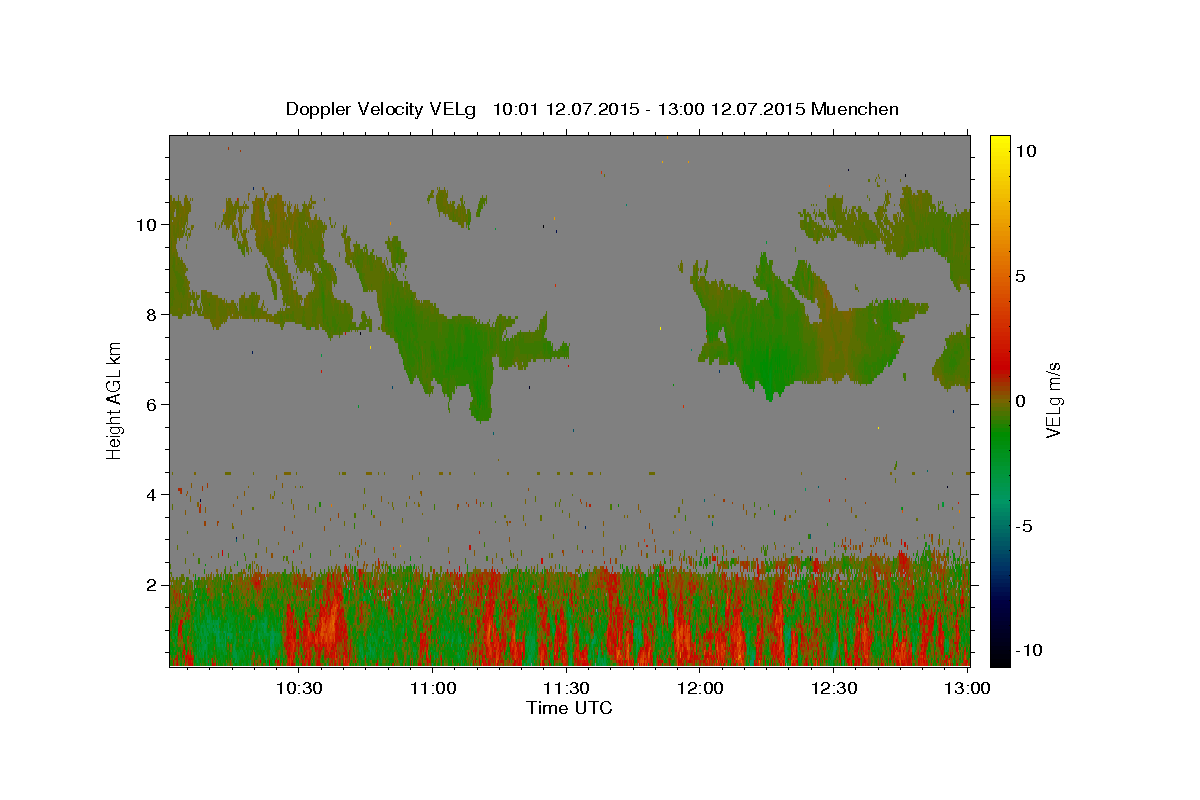Click the colorbar value 0
Image resolution: width=1200 pixels, height=800 pixels.
tap(1020, 401)
